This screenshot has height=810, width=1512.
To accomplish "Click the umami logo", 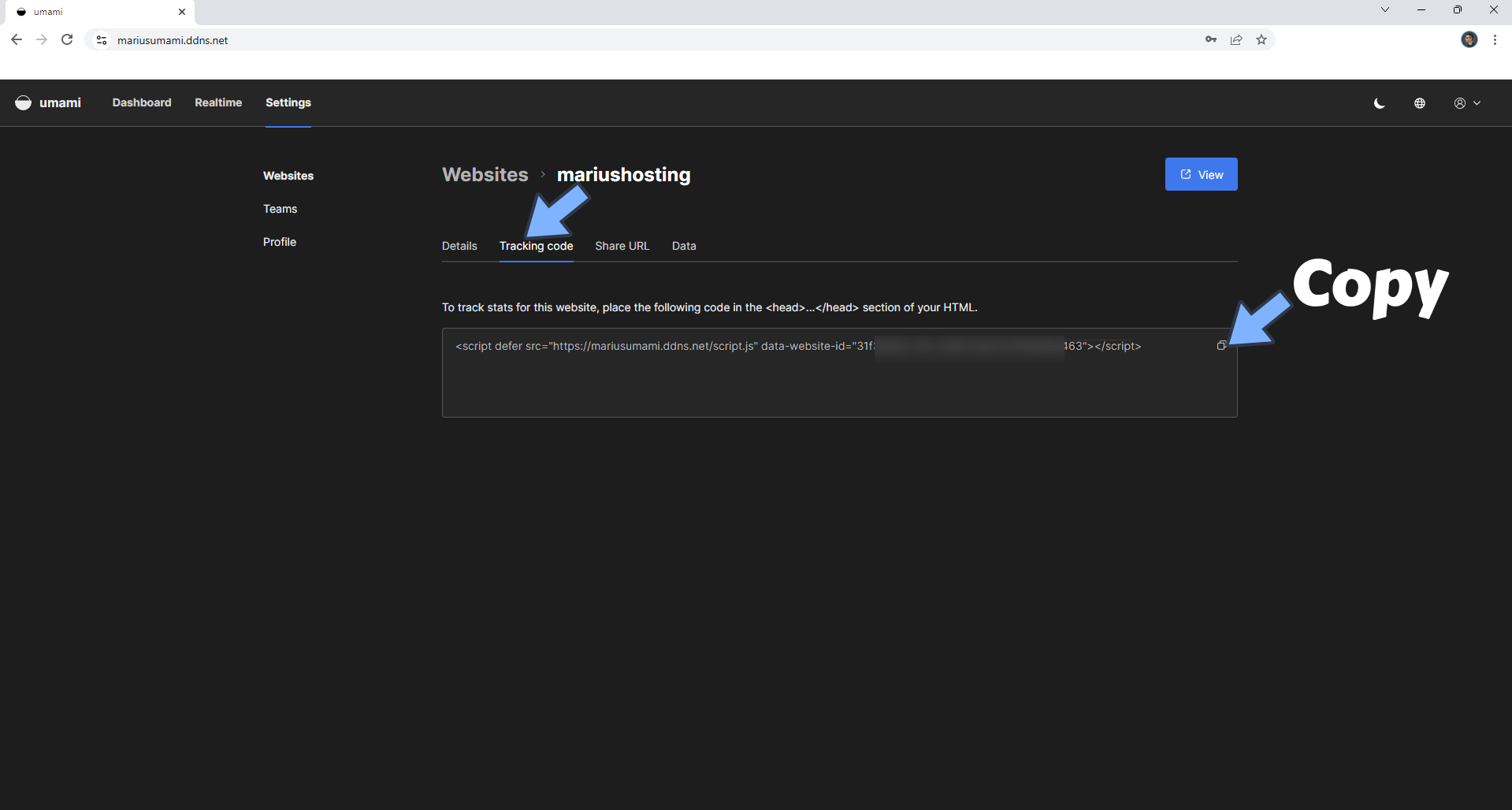I will 48,102.
